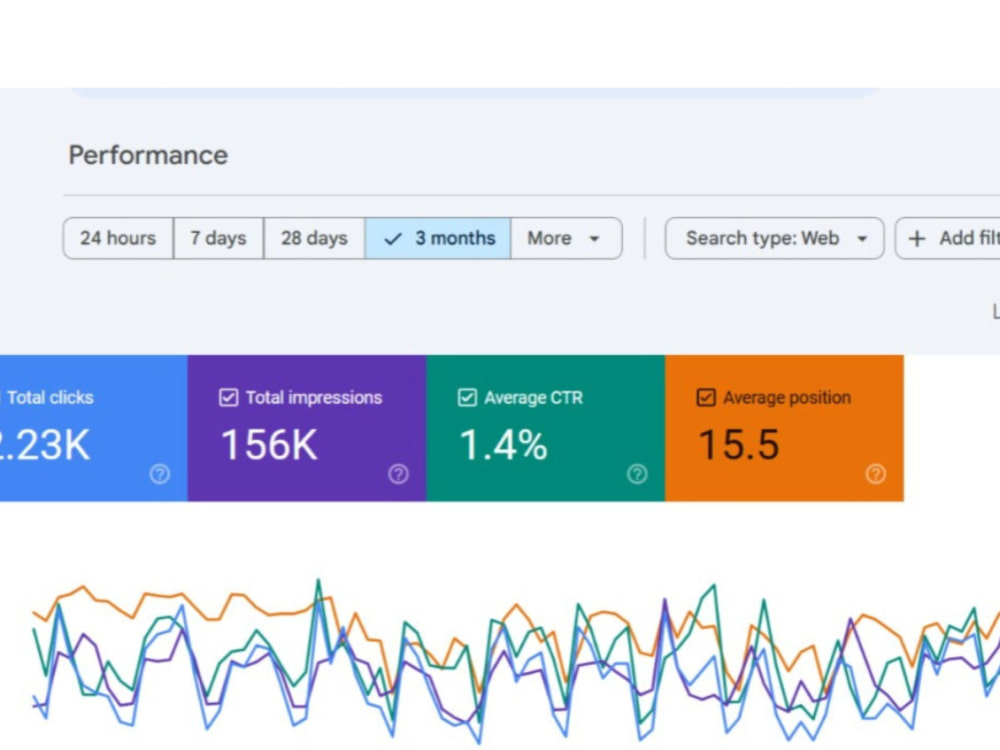The width and height of the screenshot is (1000, 750).
Task: Open help icon on Total impressions card
Action: (x=399, y=474)
